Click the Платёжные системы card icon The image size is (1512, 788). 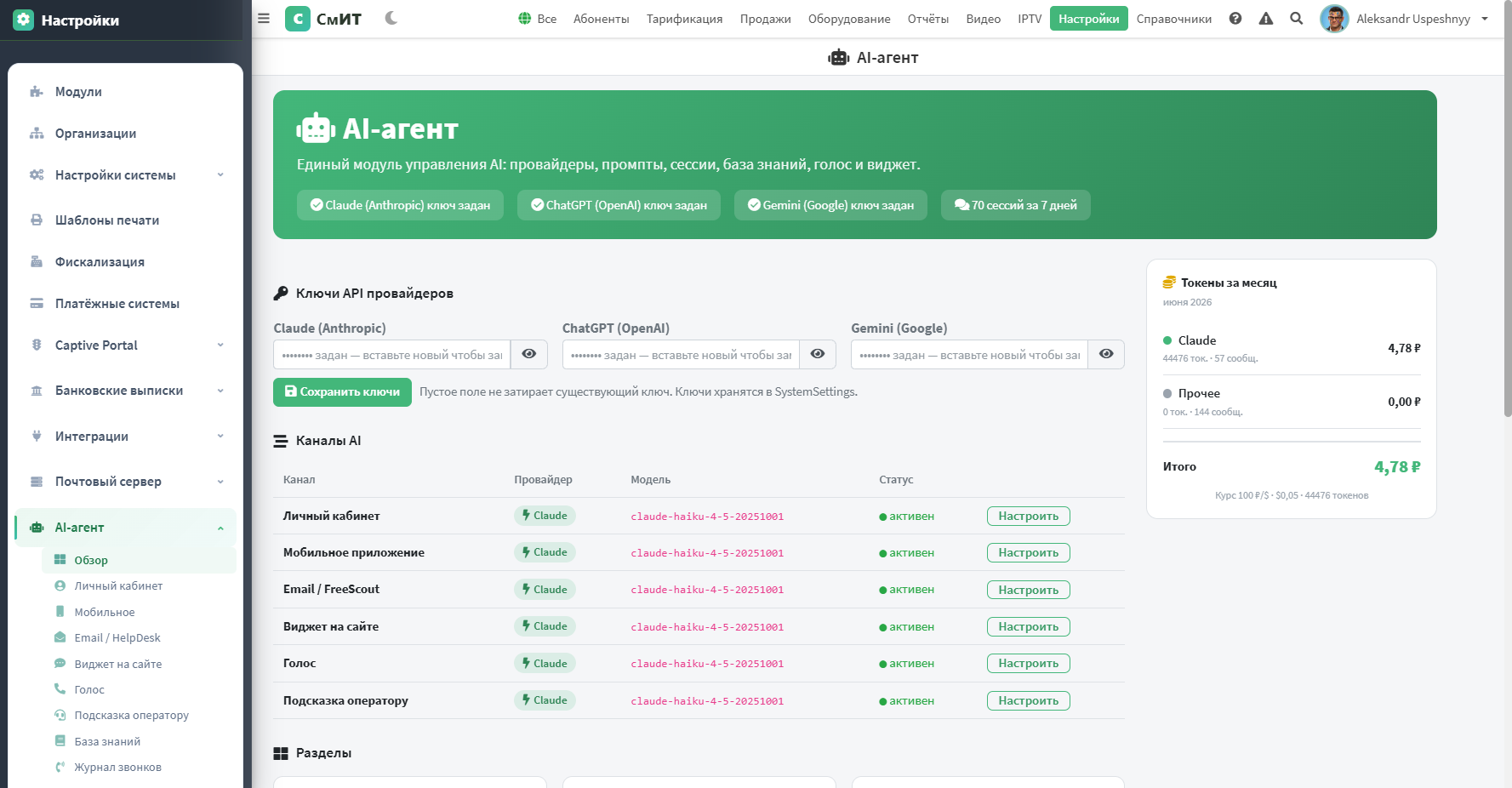point(37,304)
